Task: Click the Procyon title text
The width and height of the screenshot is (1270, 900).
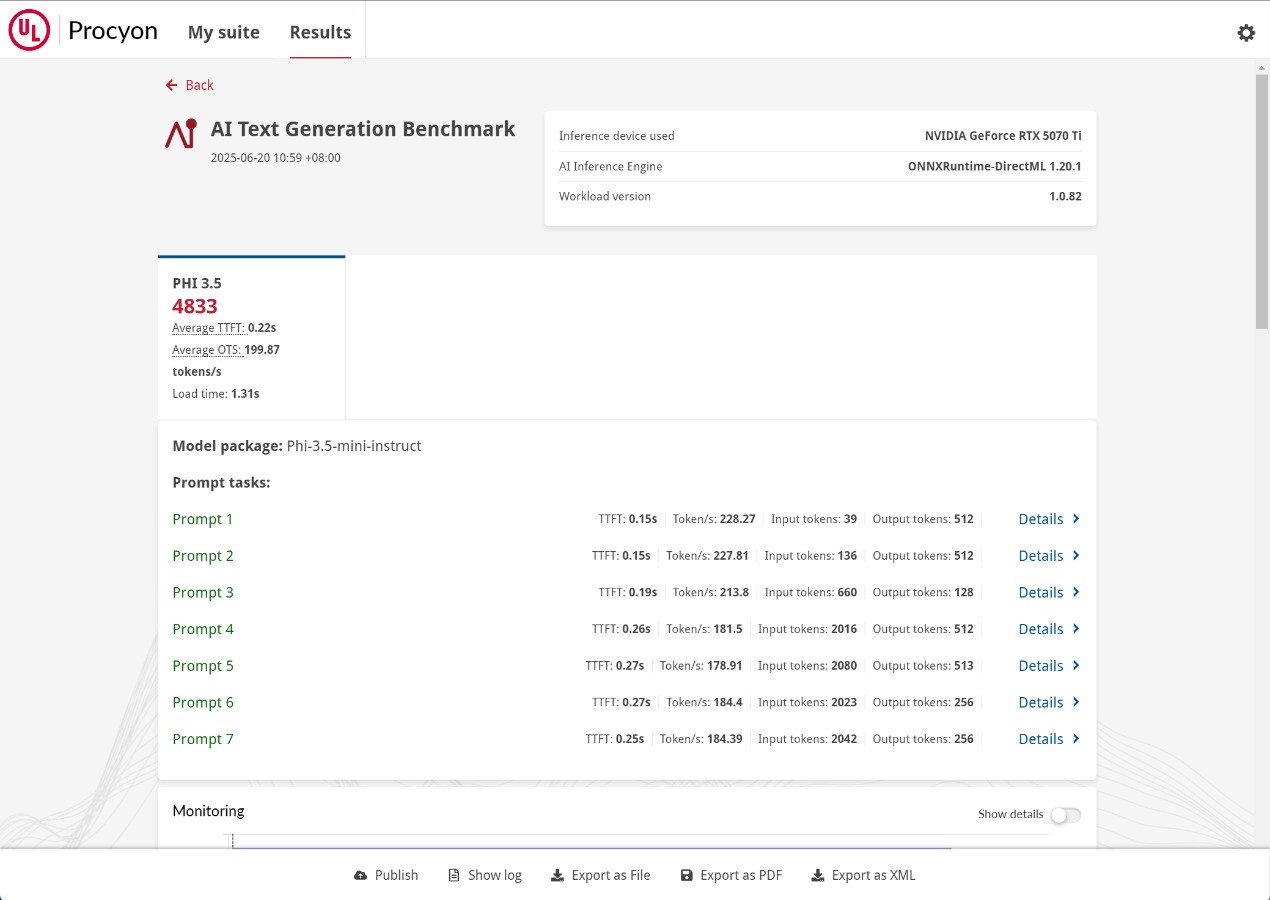Action: coord(113,31)
